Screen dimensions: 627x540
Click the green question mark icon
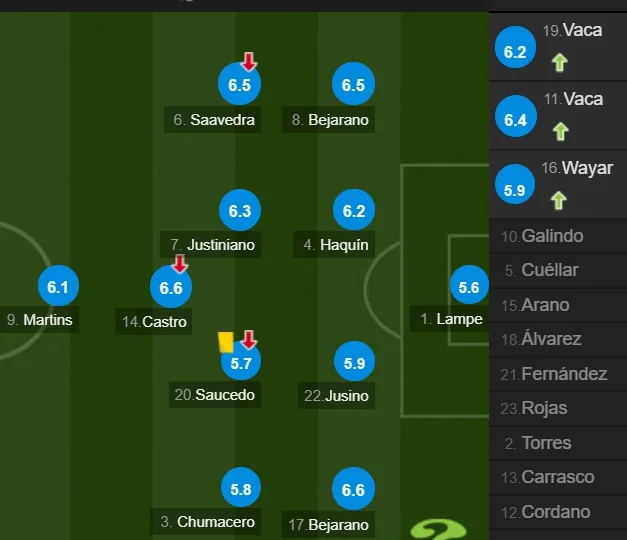438,530
